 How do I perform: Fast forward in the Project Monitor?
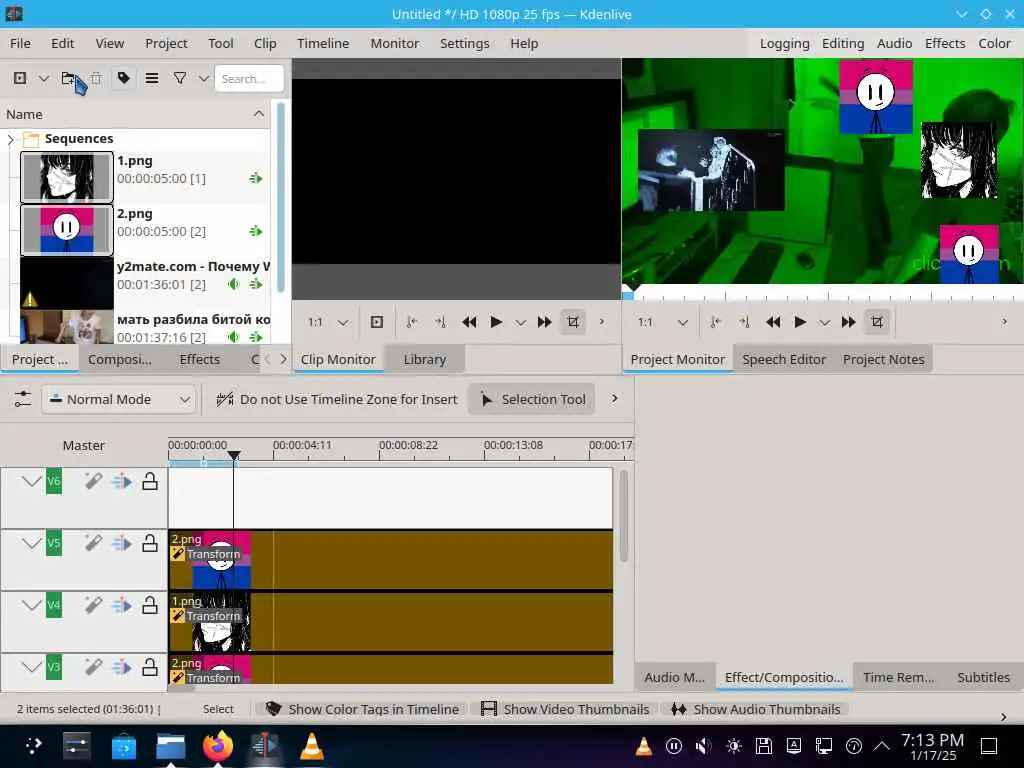848,322
